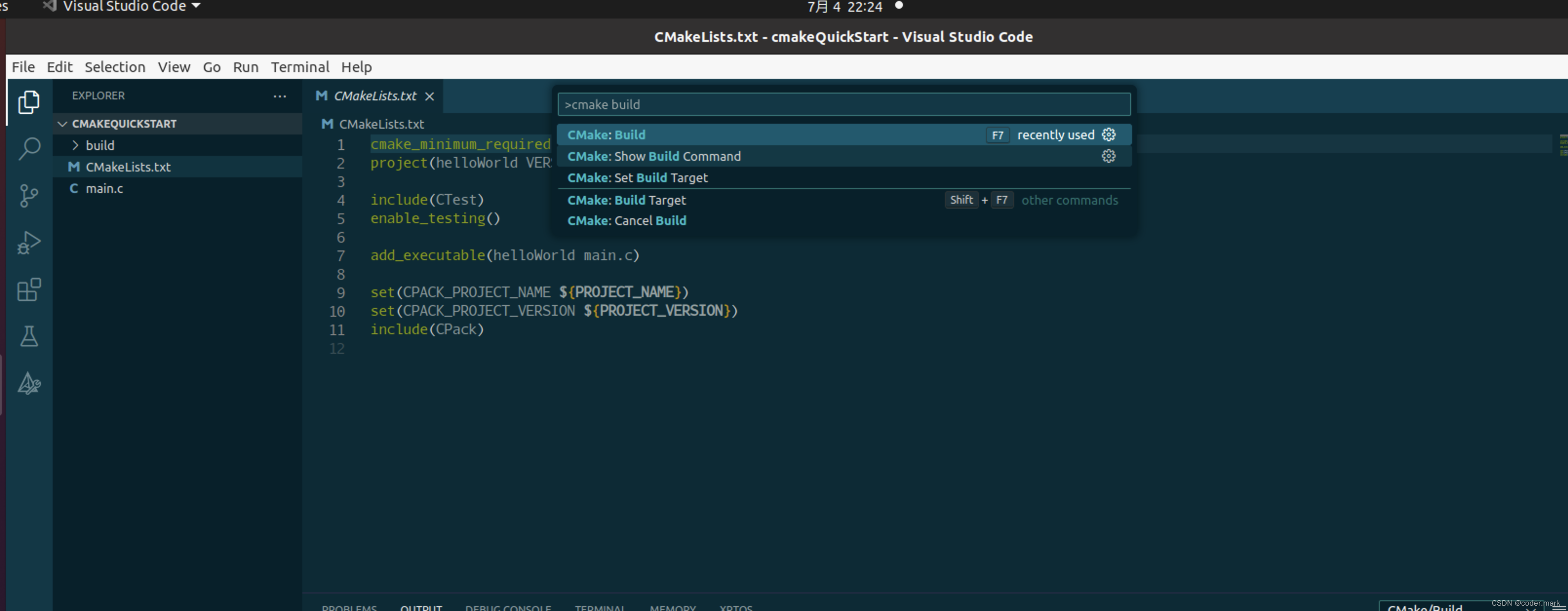
Task: Close the CMakeLists.txt editor tab
Action: coord(430,96)
